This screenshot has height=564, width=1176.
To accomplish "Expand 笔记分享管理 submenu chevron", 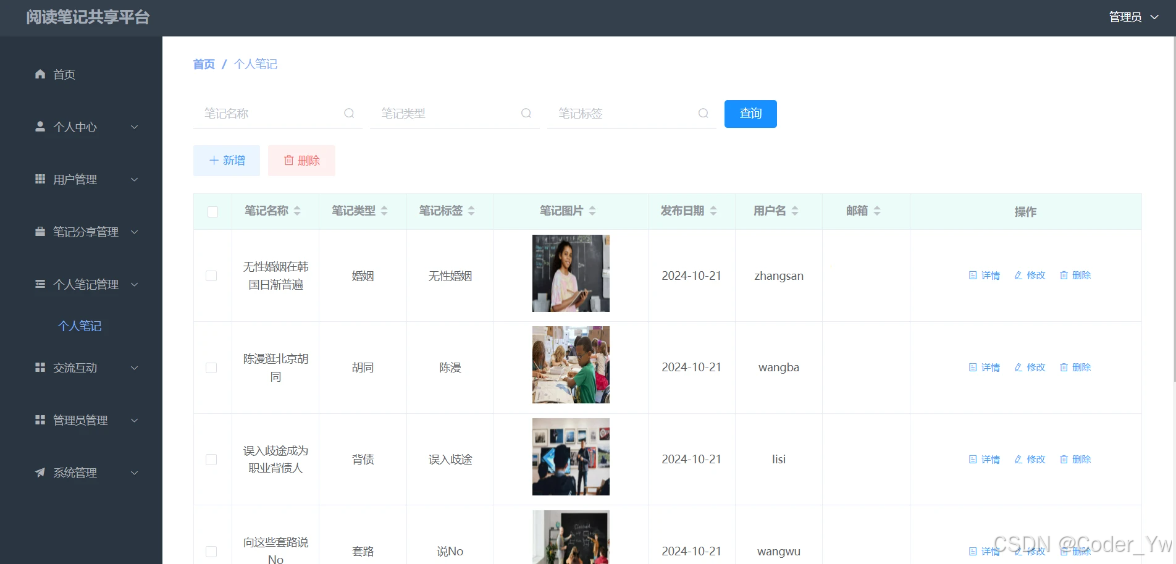I will click(135, 232).
